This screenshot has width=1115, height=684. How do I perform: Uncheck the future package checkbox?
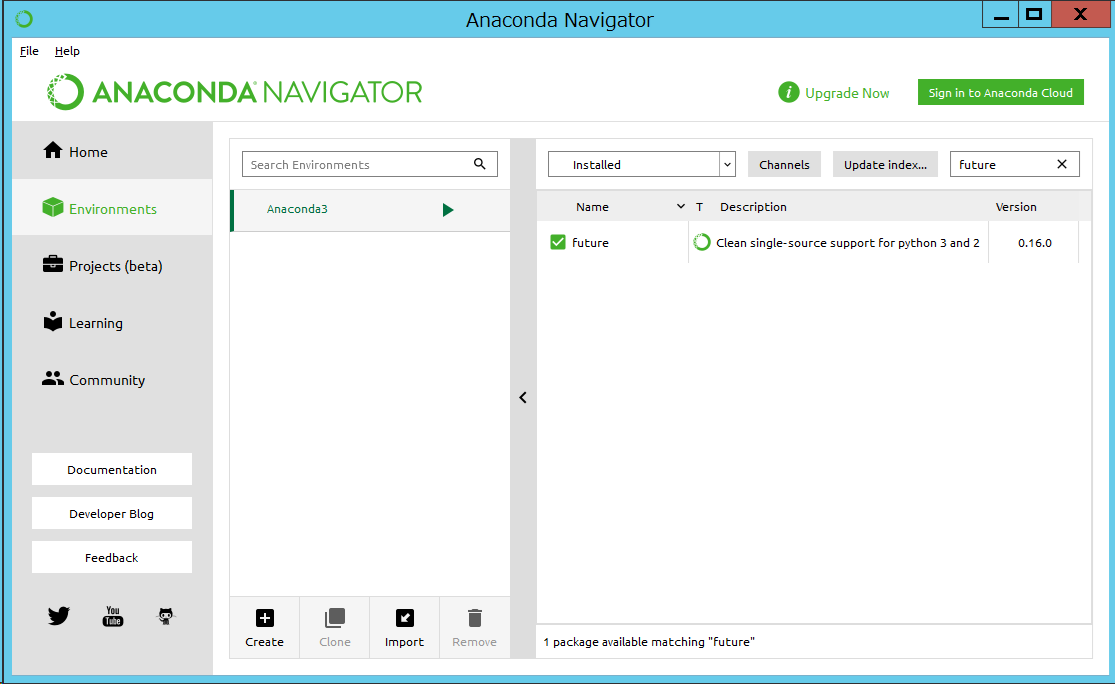pyautogui.click(x=558, y=242)
